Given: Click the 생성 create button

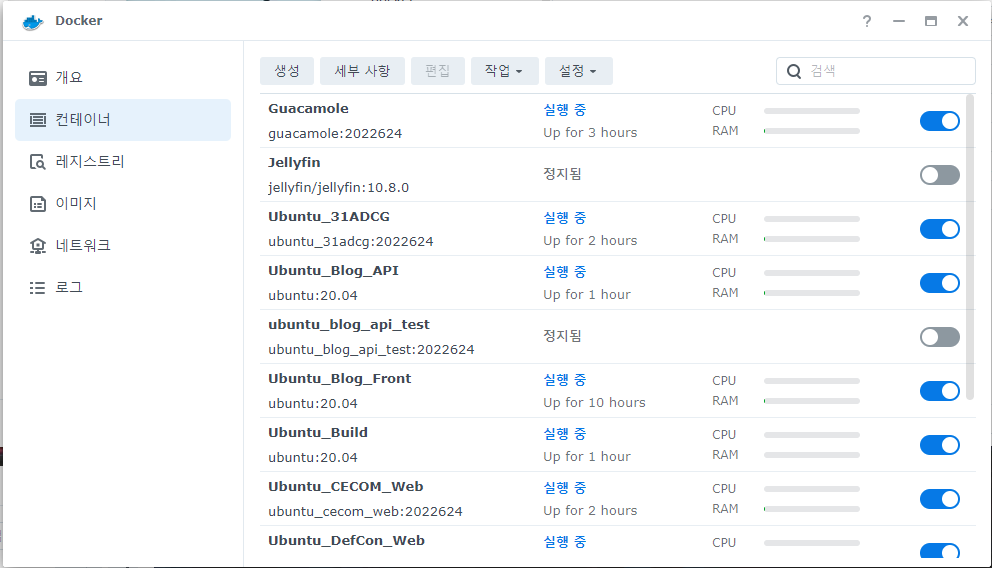Looking at the screenshot, I should [x=287, y=71].
